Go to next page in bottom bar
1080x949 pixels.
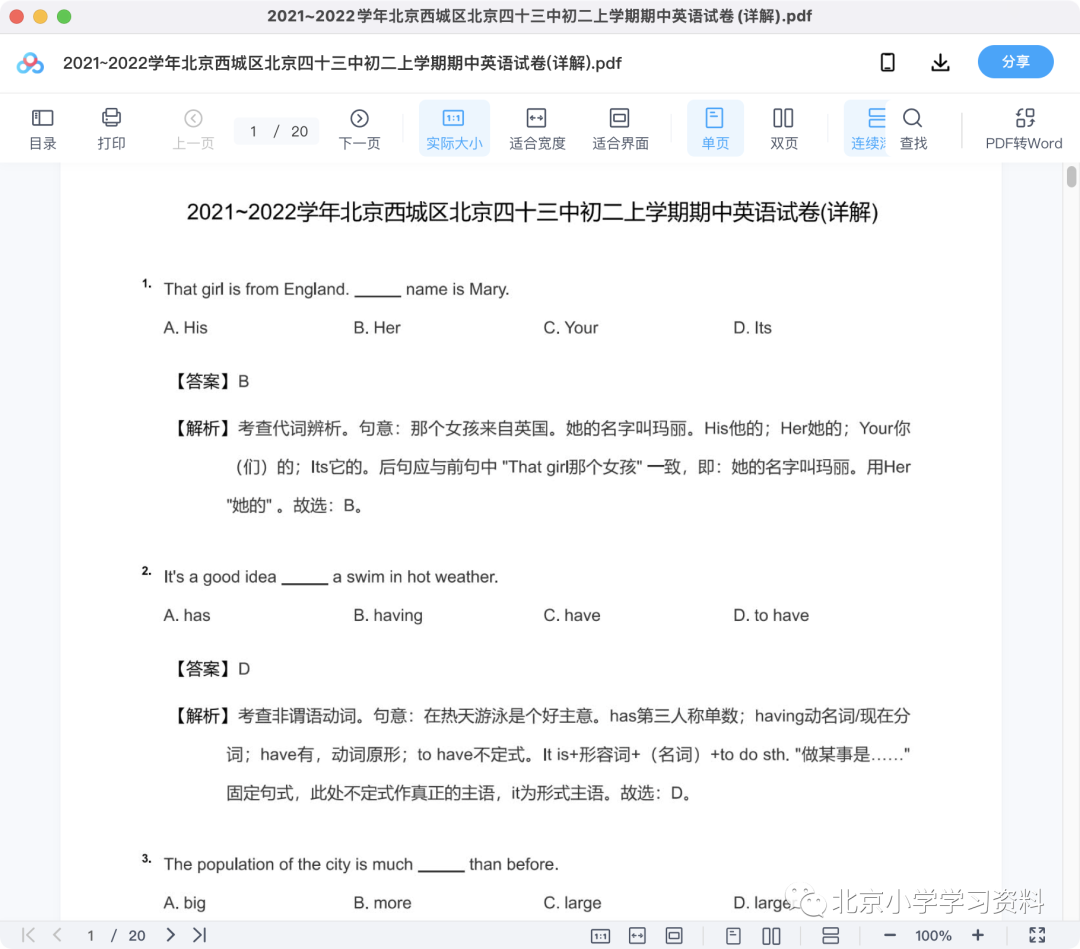click(x=170, y=935)
